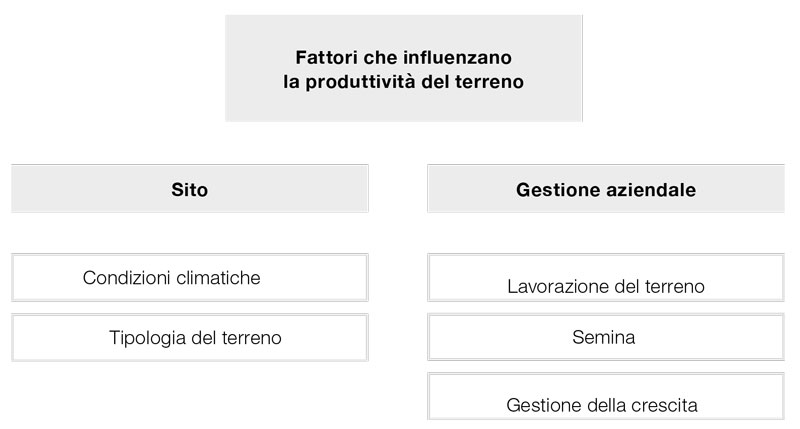800x429 pixels.
Task: Click the 'Fattori che influenzano' heading text
Action: (x=404, y=57)
